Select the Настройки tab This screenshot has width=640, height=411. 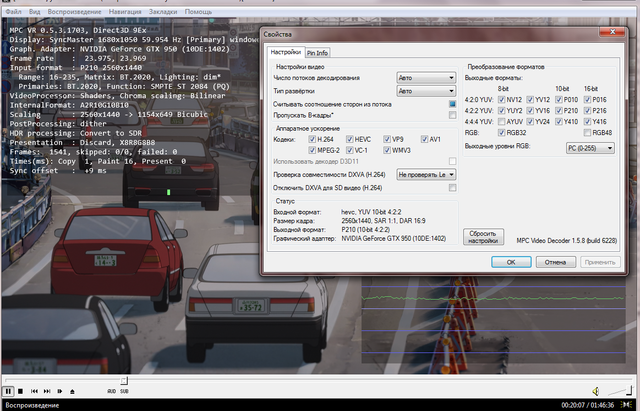[286, 52]
